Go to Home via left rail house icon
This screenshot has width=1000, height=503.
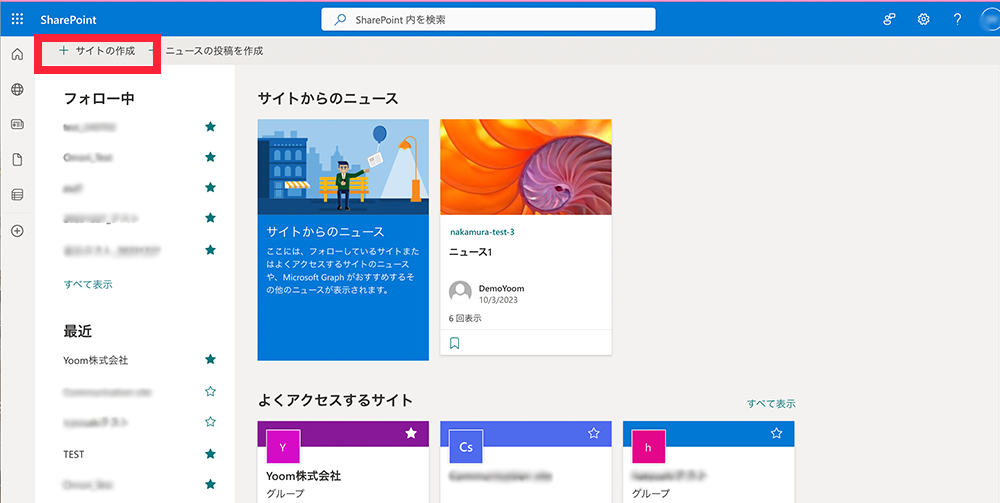[x=17, y=54]
